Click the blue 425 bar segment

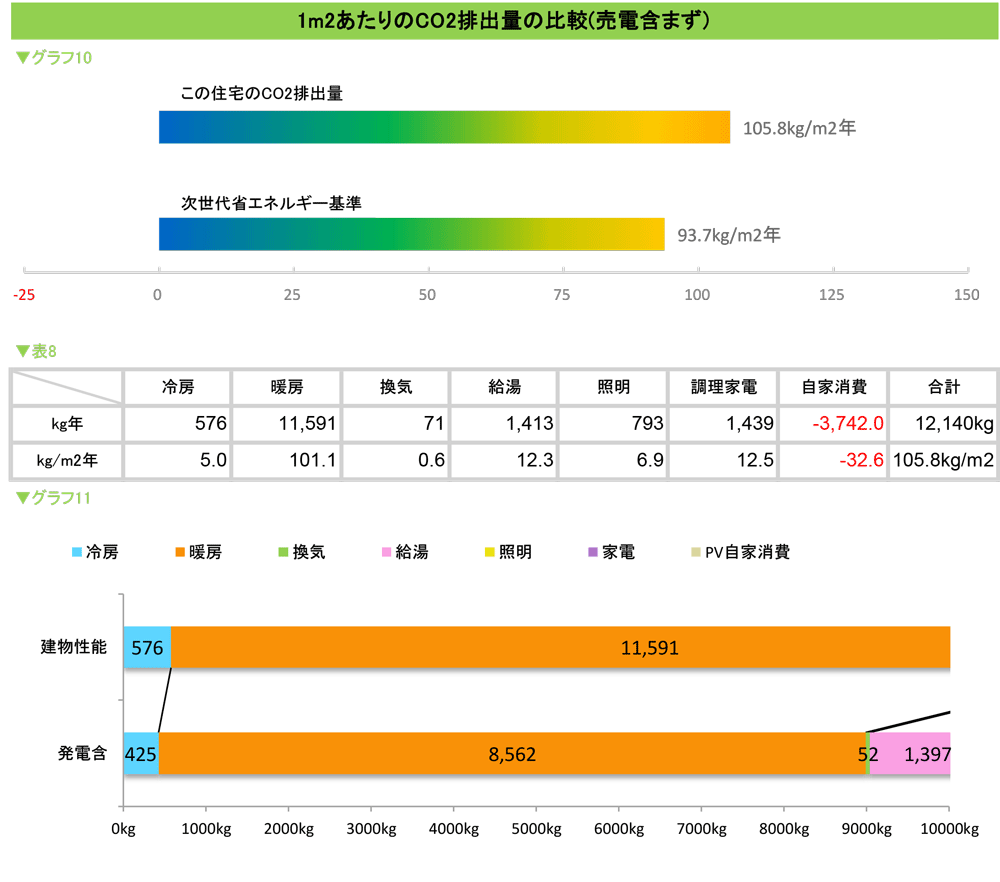click(141, 754)
